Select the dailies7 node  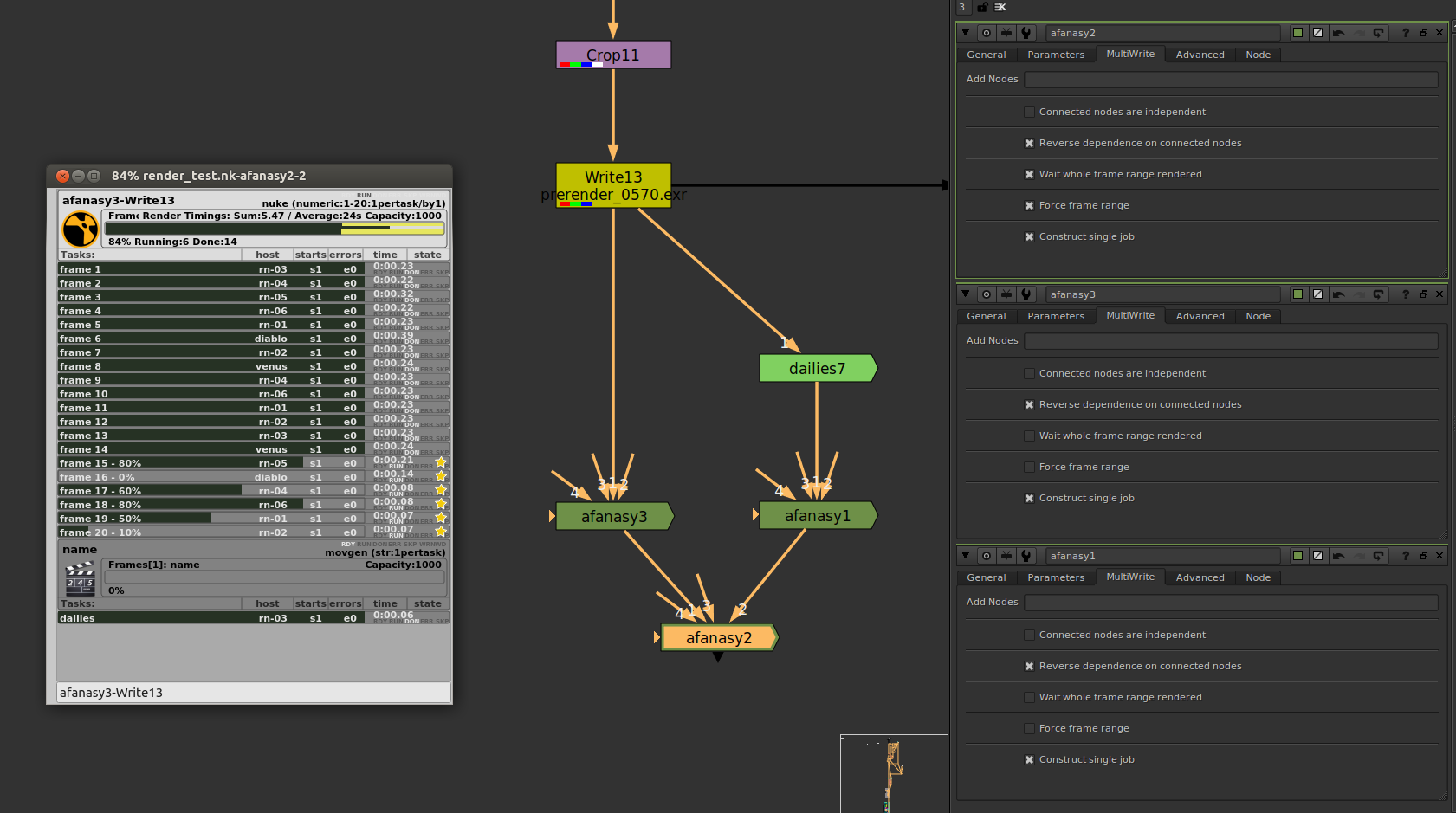pyautogui.click(x=818, y=368)
